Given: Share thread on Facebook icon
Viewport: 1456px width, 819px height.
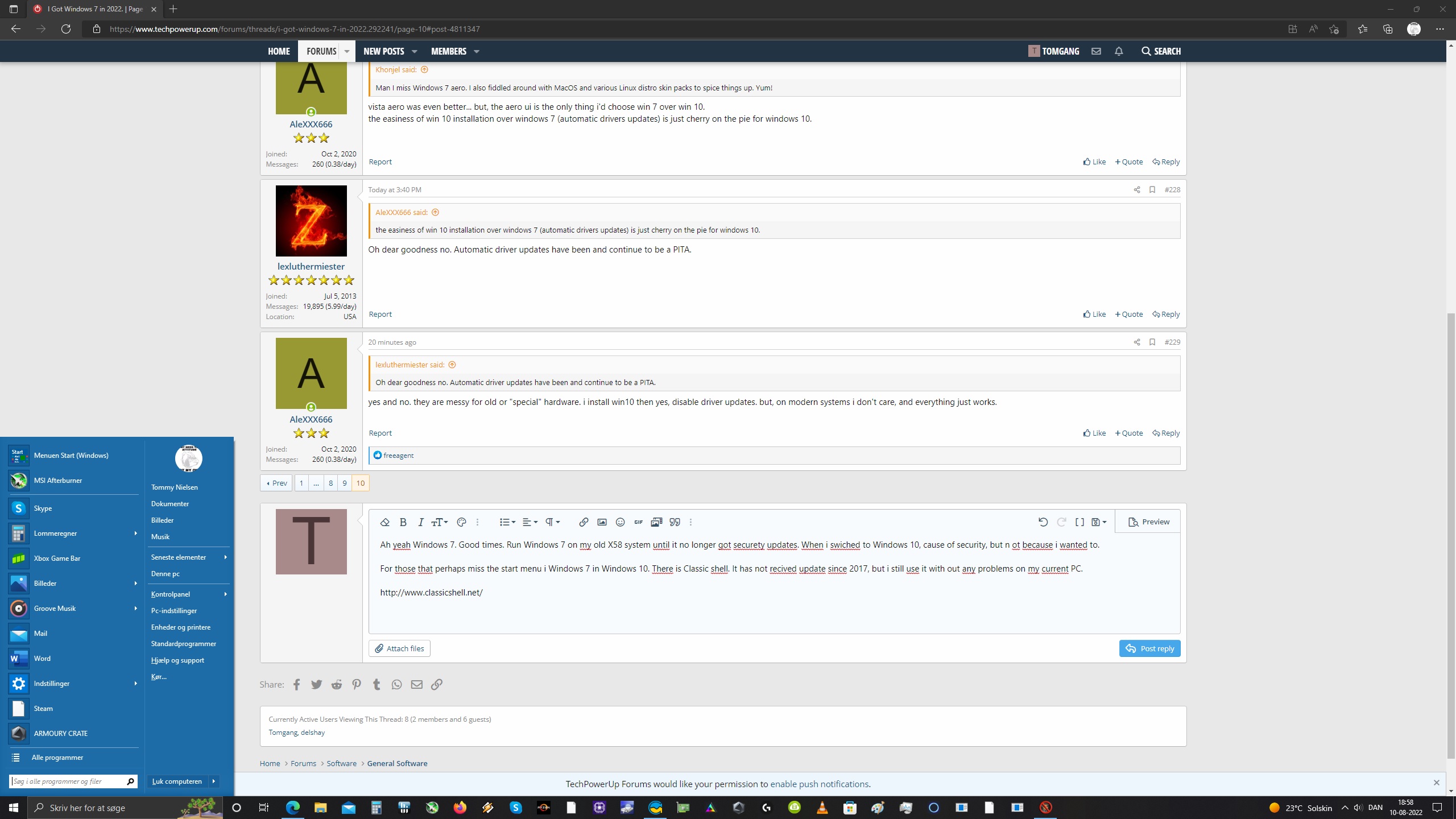Looking at the screenshot, I should click(x=296, y=684).
